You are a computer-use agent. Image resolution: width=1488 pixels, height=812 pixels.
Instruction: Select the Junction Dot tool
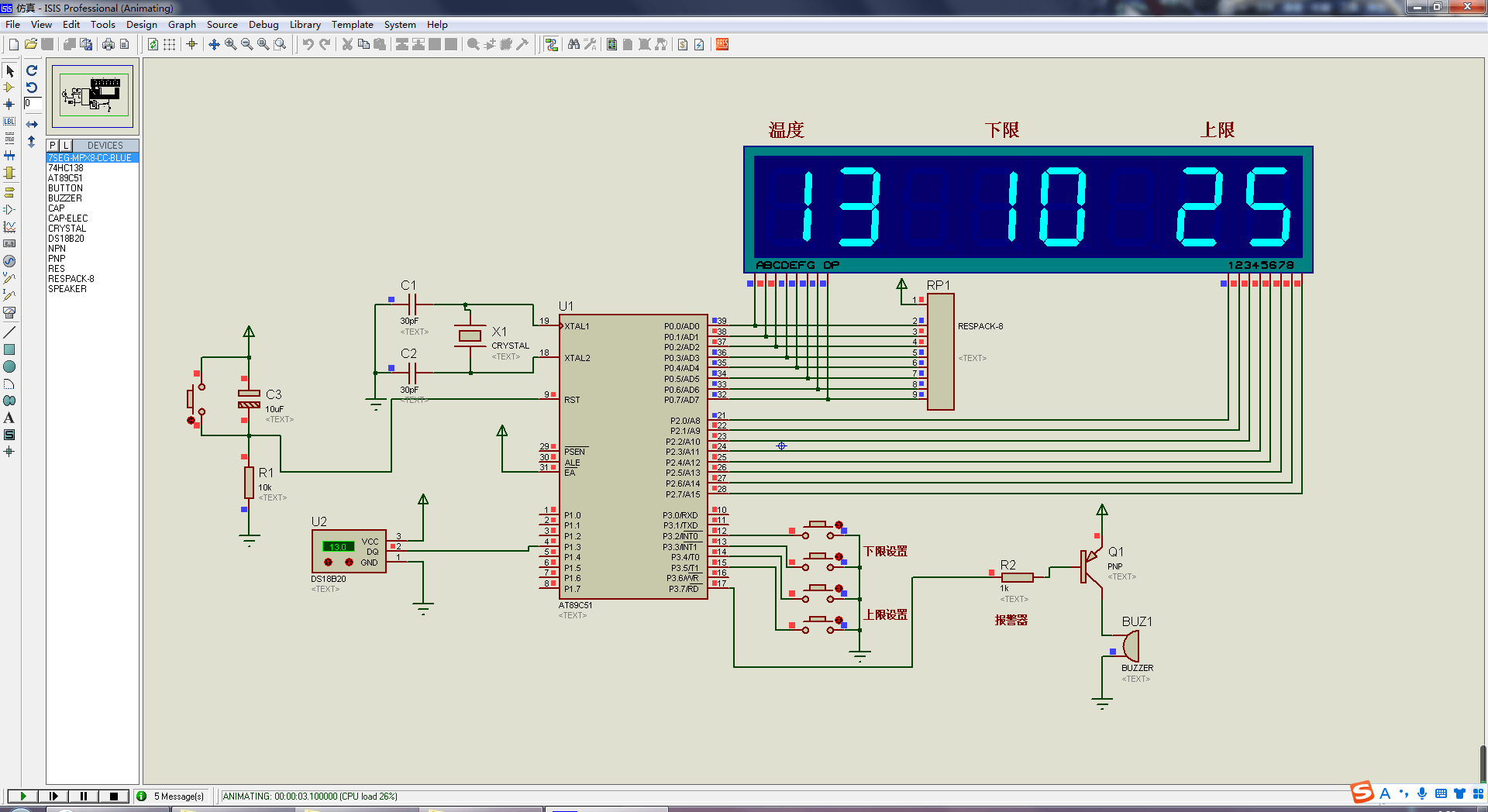[9, 105]
